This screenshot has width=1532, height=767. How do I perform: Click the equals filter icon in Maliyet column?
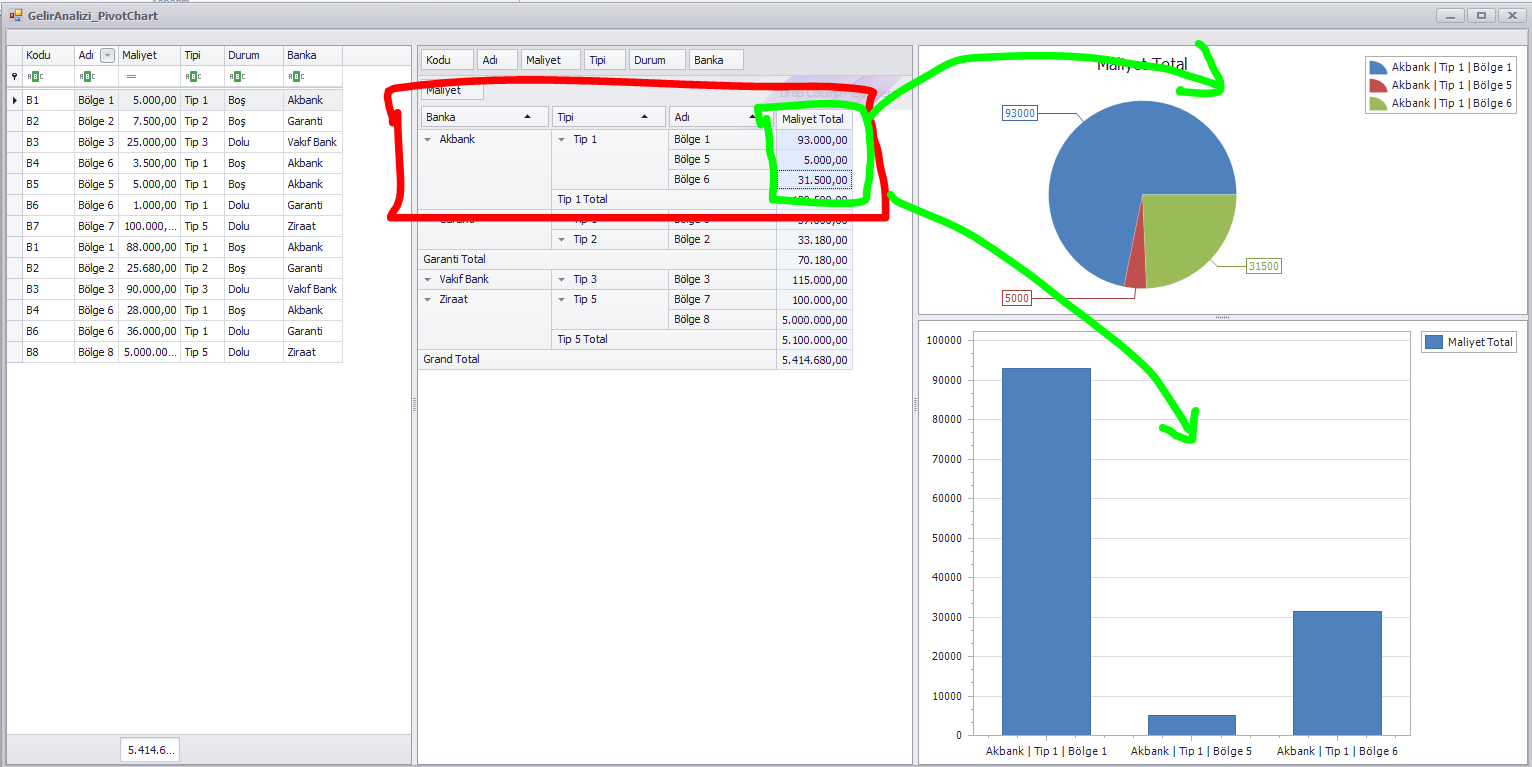[x=130, y=76]
